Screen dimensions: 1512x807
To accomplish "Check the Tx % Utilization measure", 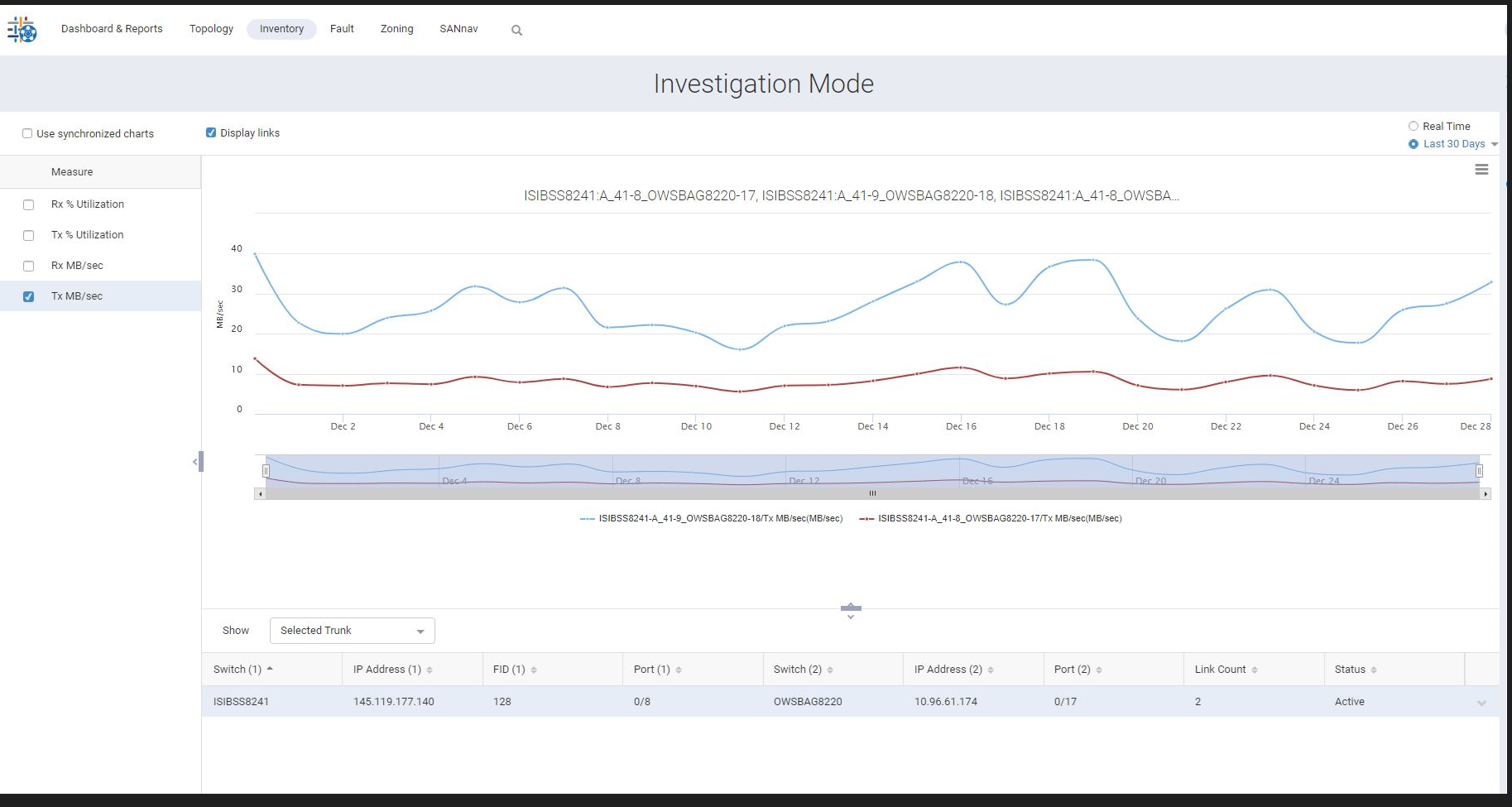I will pyautogui.click(x=29, y=235).
